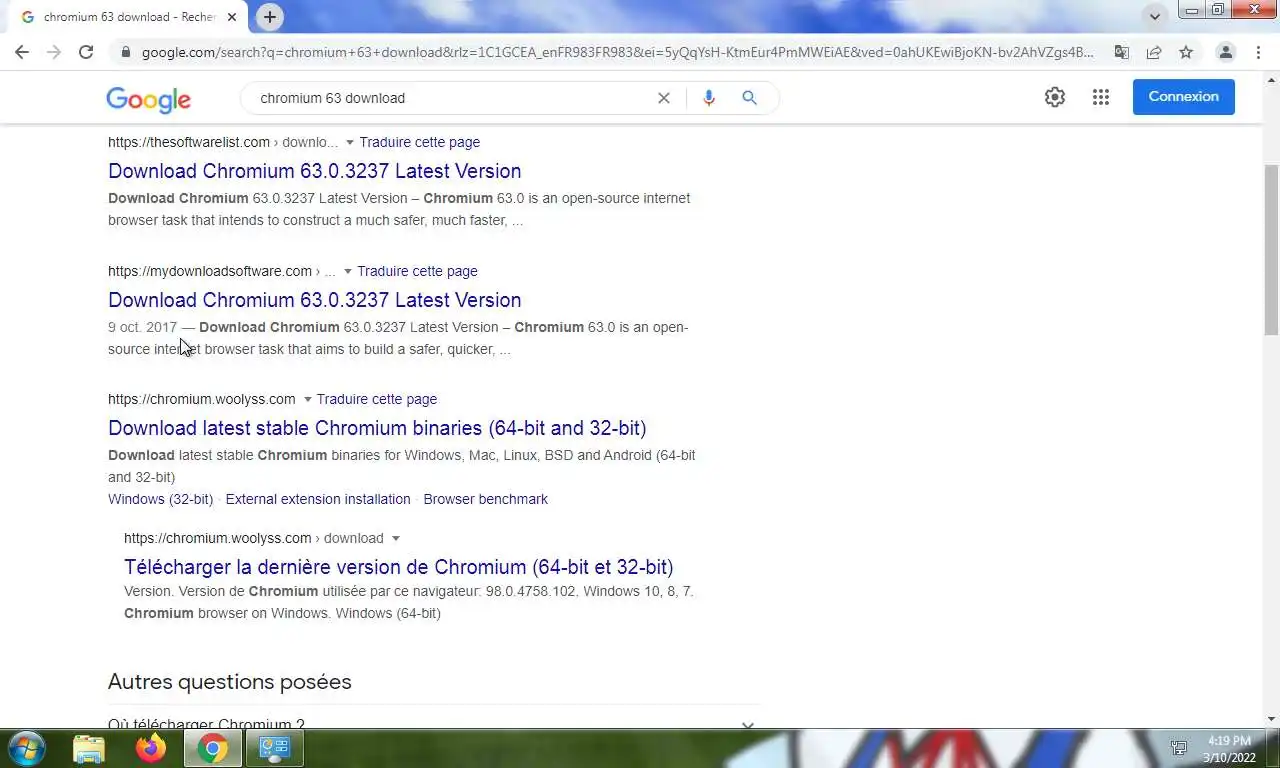Open the tab search chevron
The image size is (1280, 768).
(x=1155, y=17)
